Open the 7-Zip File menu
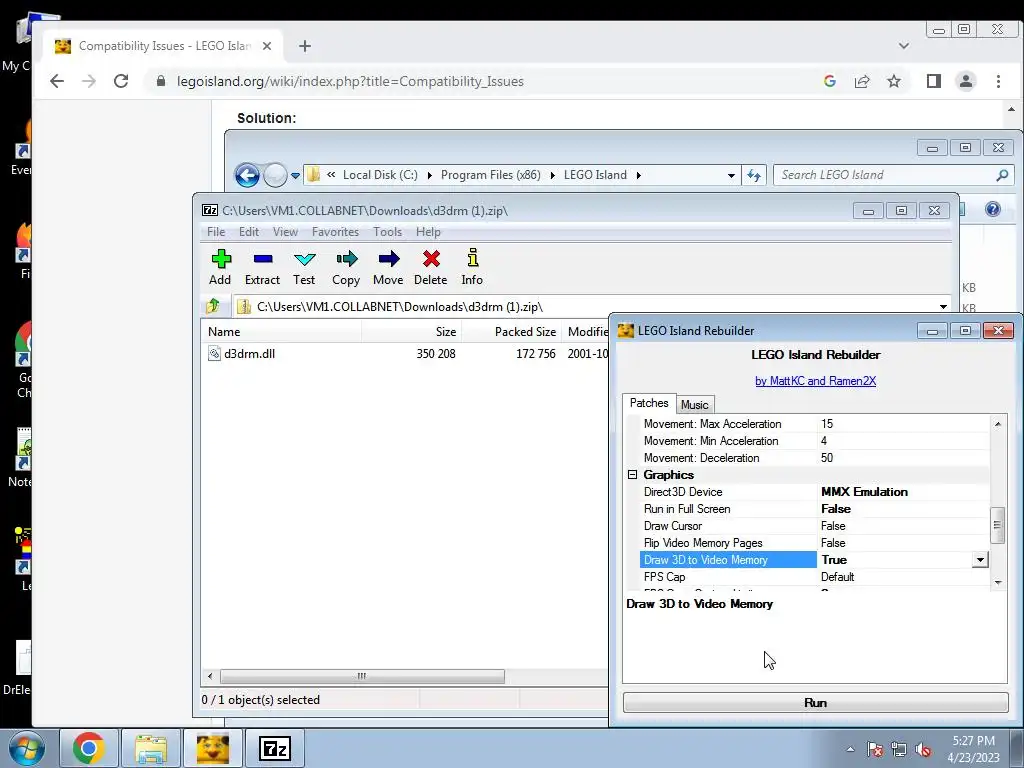 click(x=216, y=232)
